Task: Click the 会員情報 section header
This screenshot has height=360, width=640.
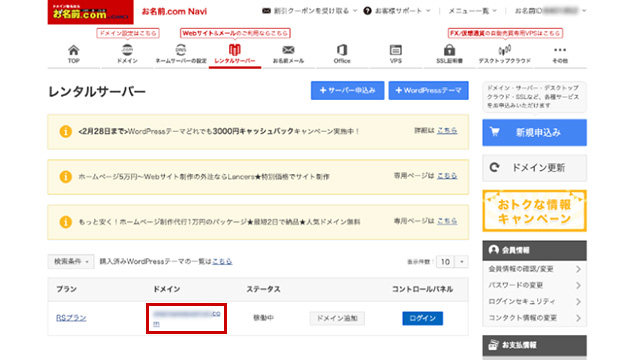Action: tap(534, 250)
